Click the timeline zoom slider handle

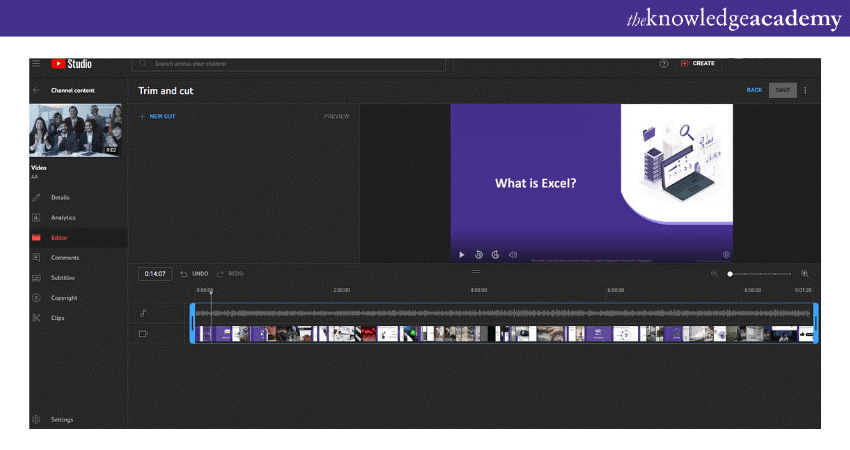click(730, 273)
